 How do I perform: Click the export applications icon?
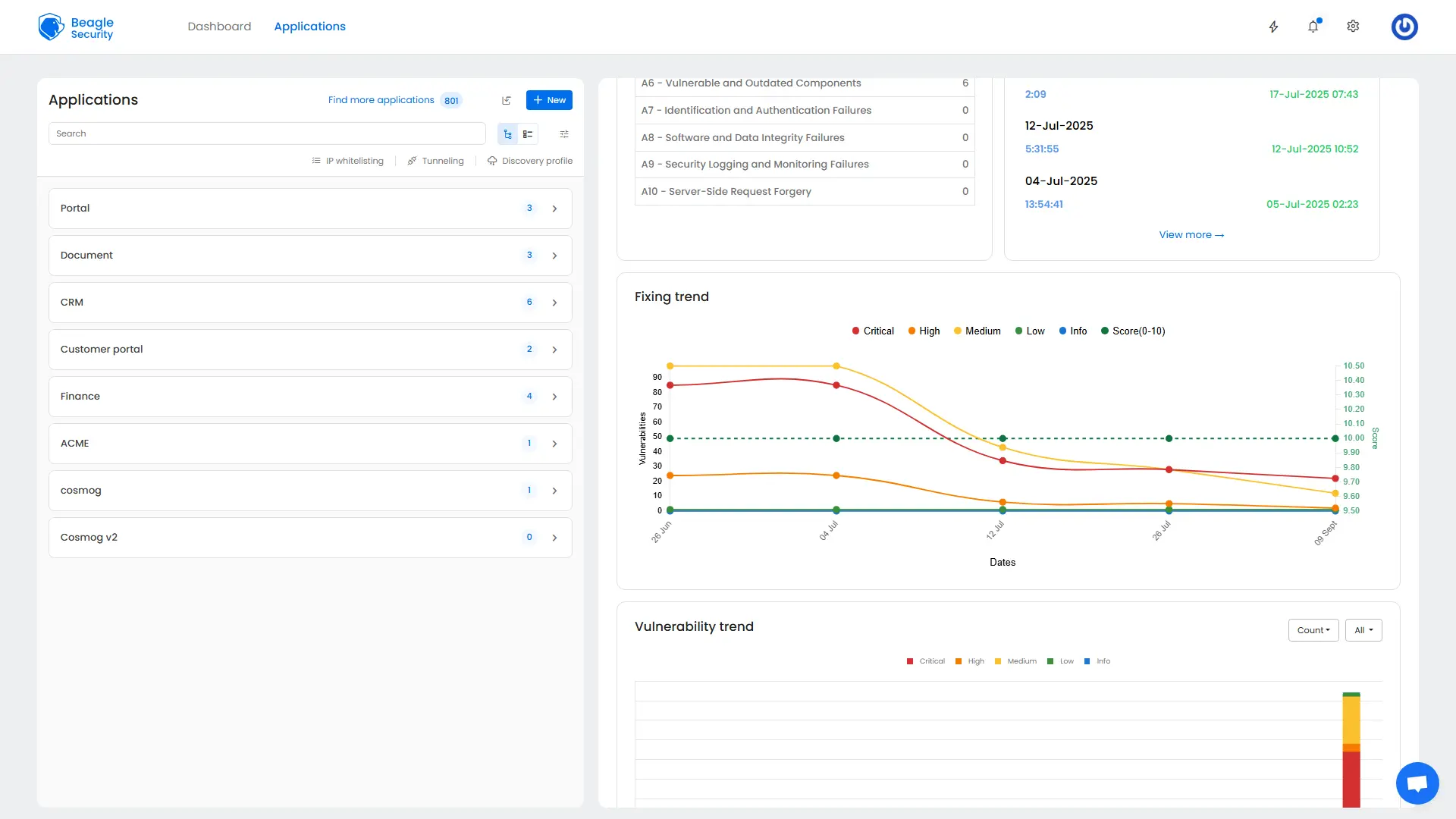coord(507,100)
